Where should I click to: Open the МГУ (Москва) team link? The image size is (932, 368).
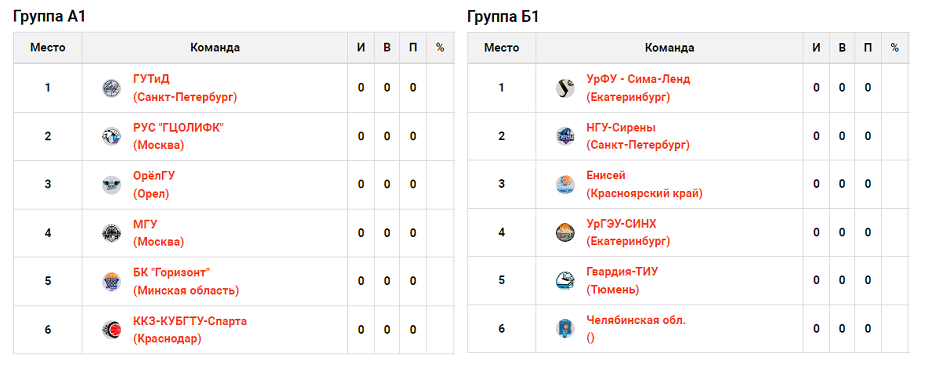[x=159, y=233]
